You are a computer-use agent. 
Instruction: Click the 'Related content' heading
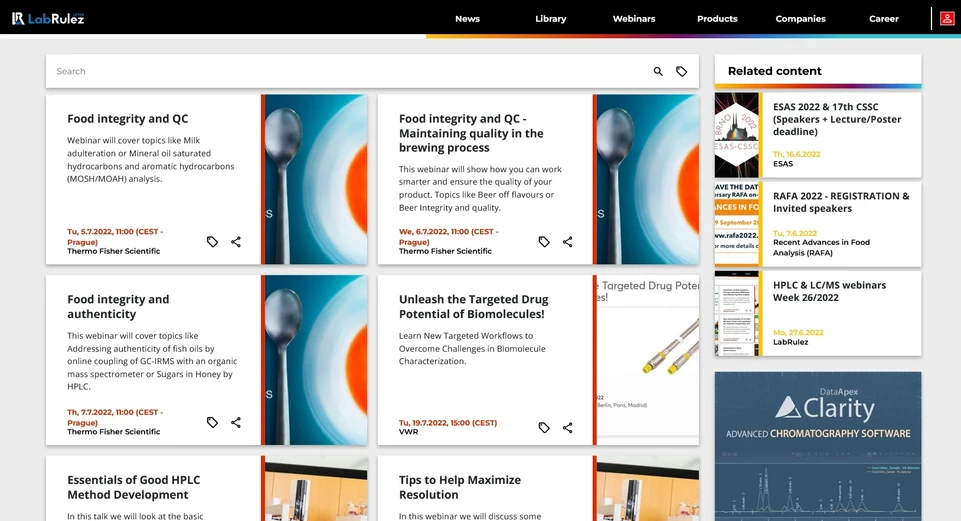point(775,71)
